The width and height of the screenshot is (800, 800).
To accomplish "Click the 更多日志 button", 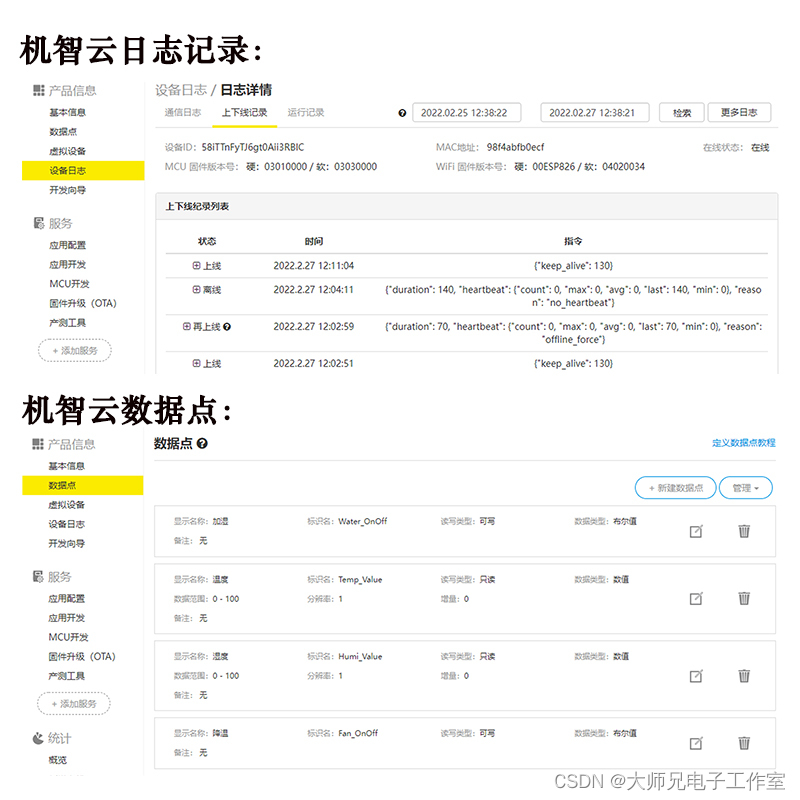I will (x=739, y=112).
